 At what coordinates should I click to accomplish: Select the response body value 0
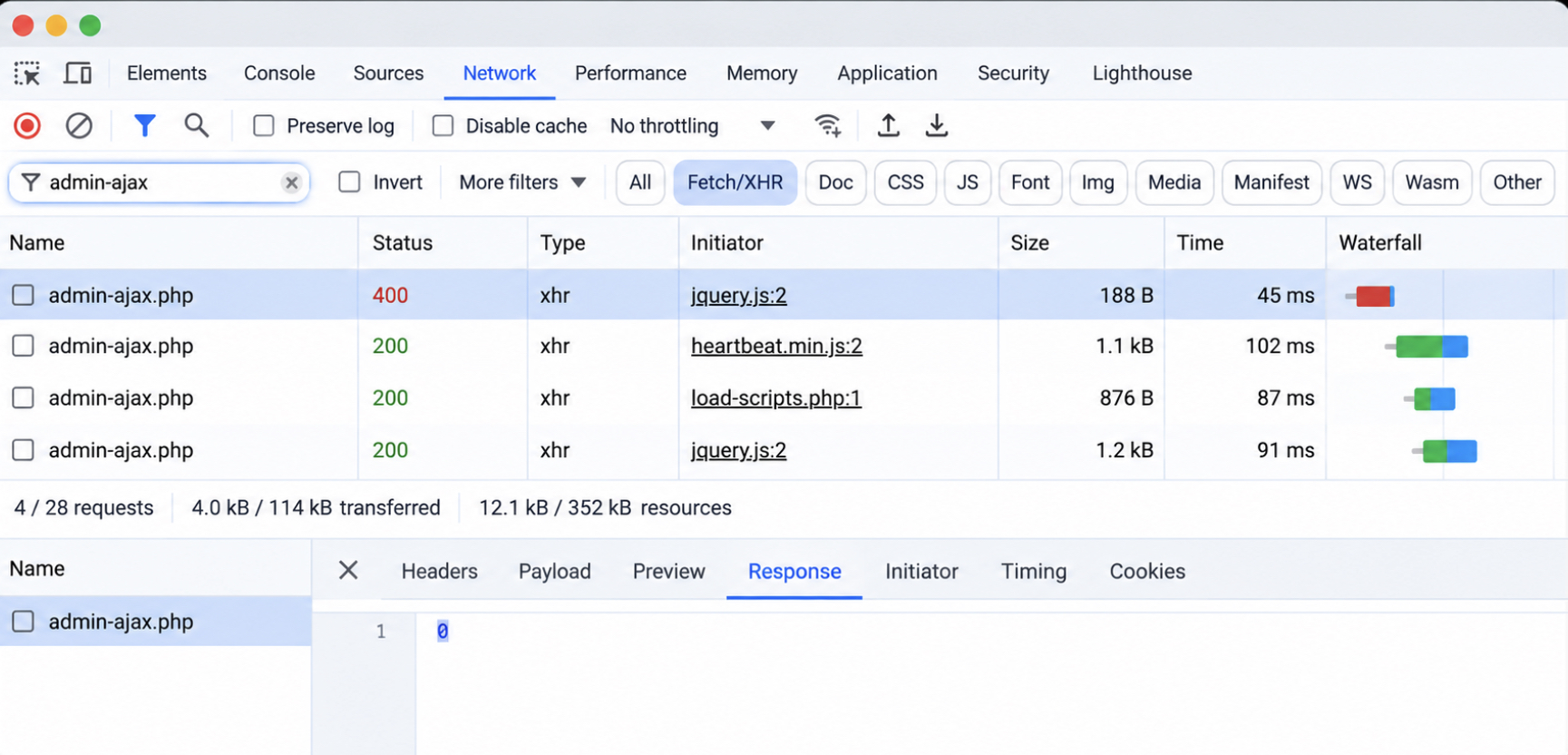pos(443,631)
